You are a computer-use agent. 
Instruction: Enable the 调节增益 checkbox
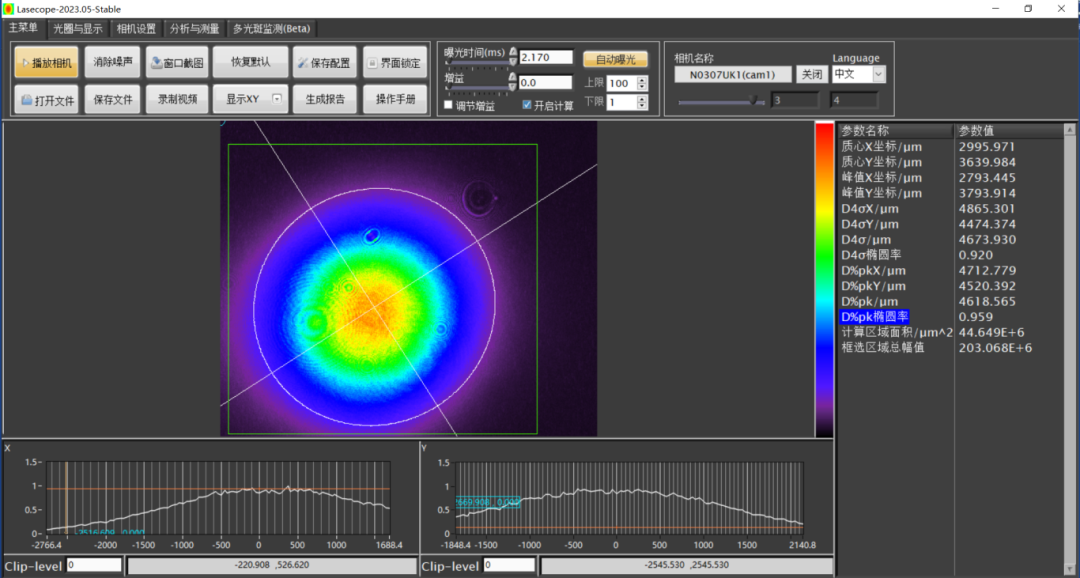449,105
